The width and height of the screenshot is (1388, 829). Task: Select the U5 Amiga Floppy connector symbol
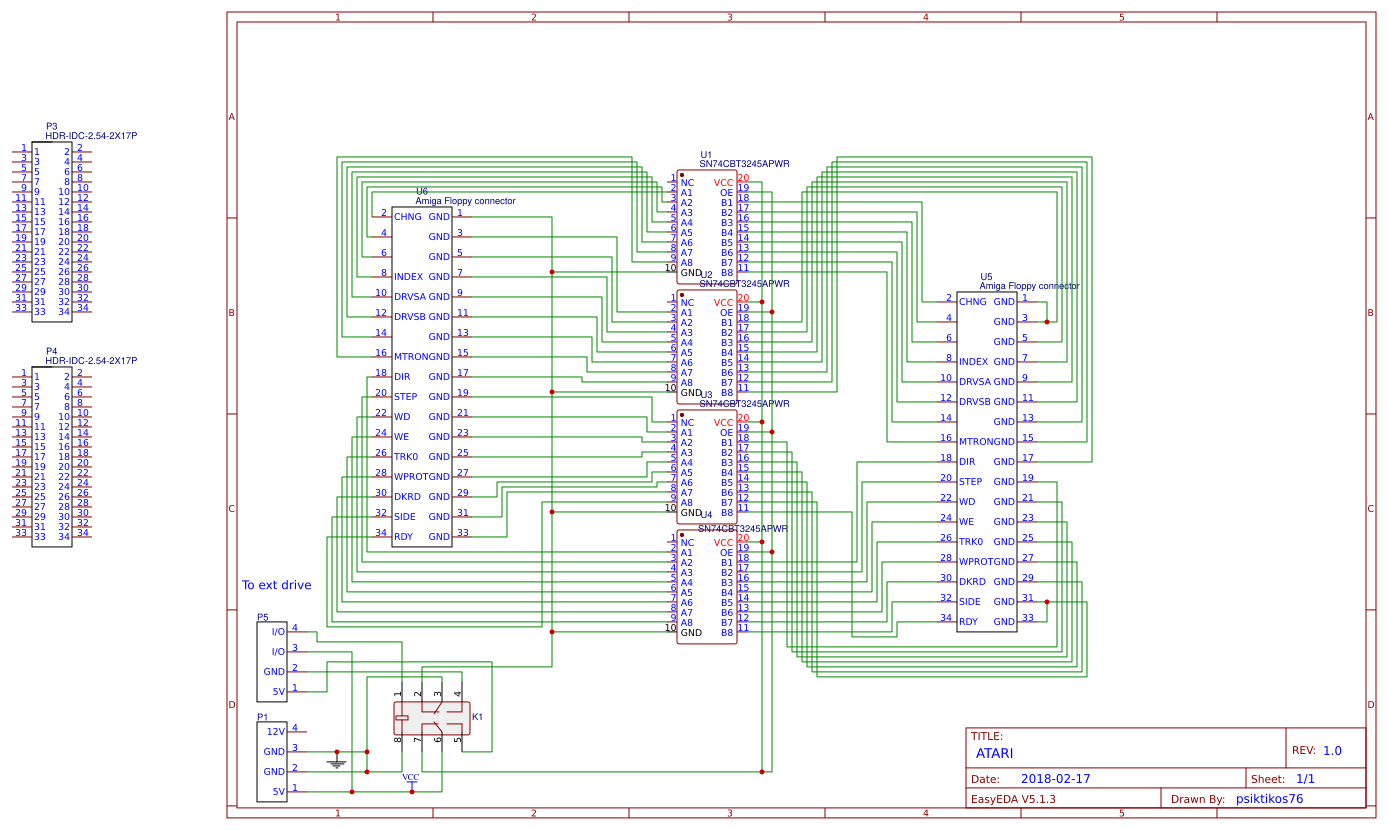[x=987, y=460]
